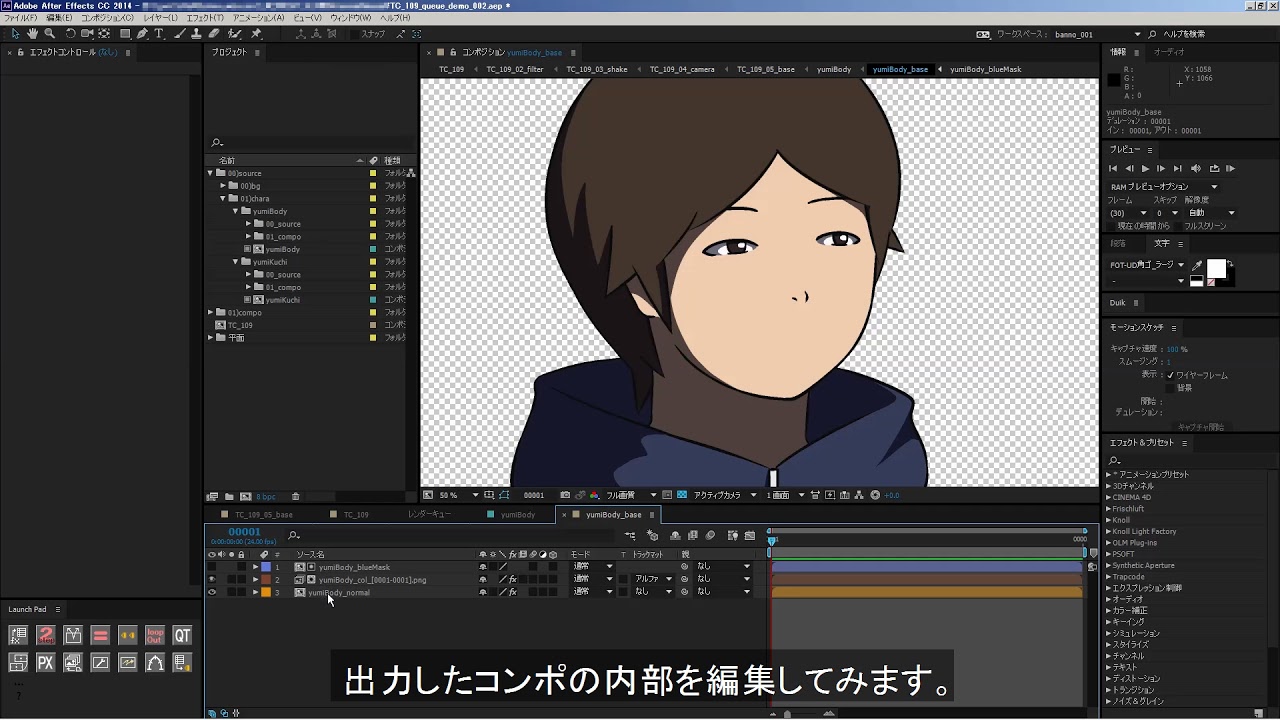Click the RAM preview play button
The image size is (1280, 720).
coord(1230,169)
